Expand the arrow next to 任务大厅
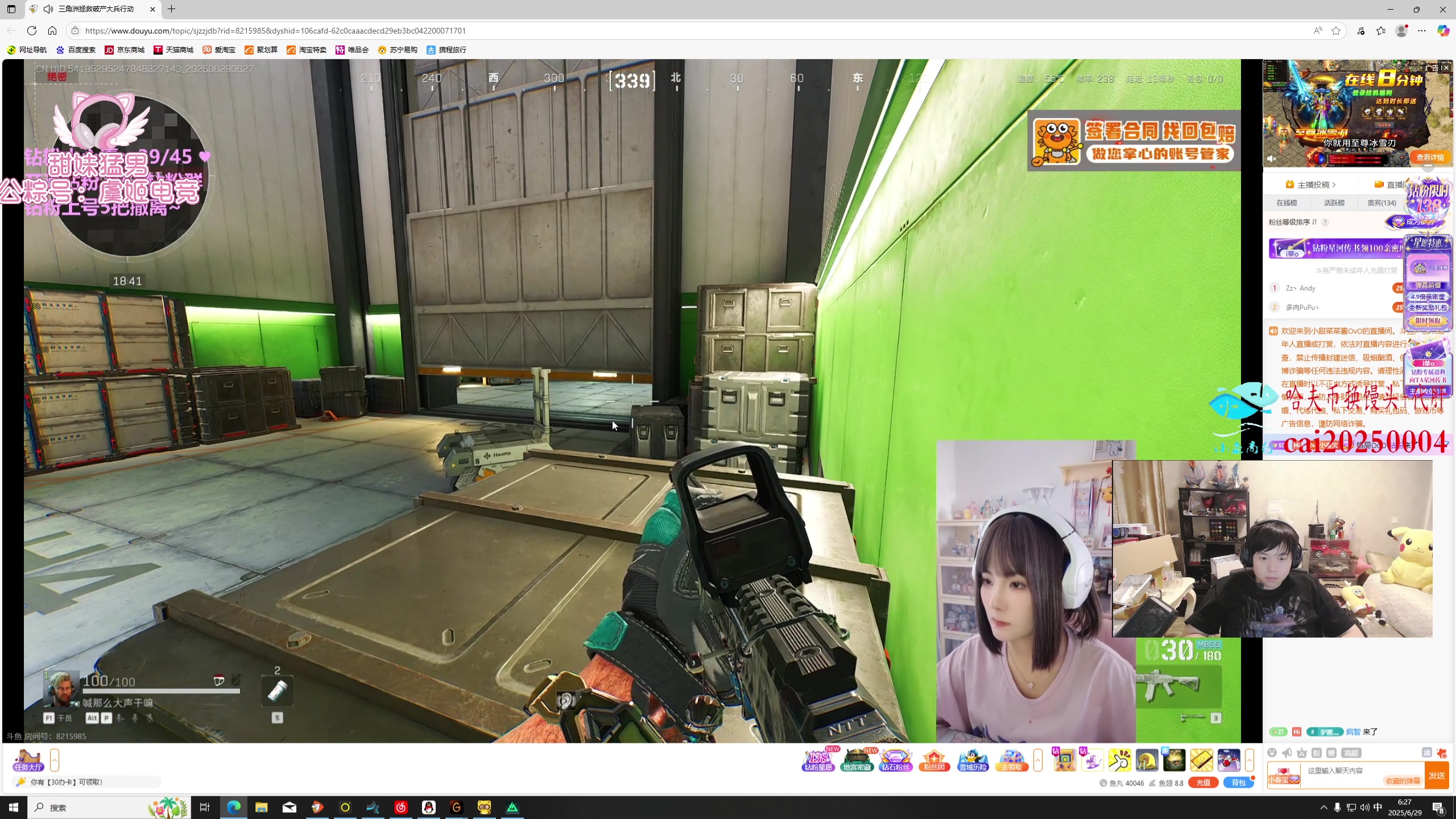1456x819 pixels. [x=55, y=760]
